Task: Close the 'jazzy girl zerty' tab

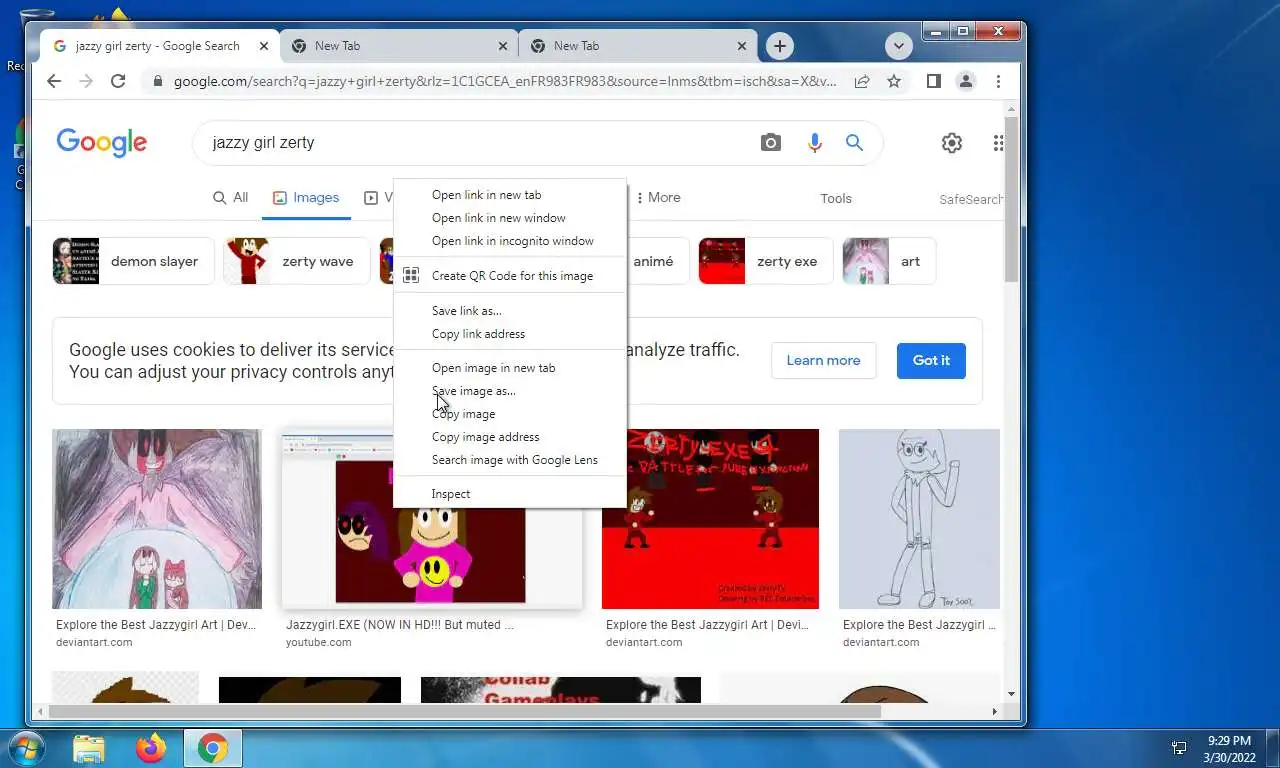Action: (265, 46)
